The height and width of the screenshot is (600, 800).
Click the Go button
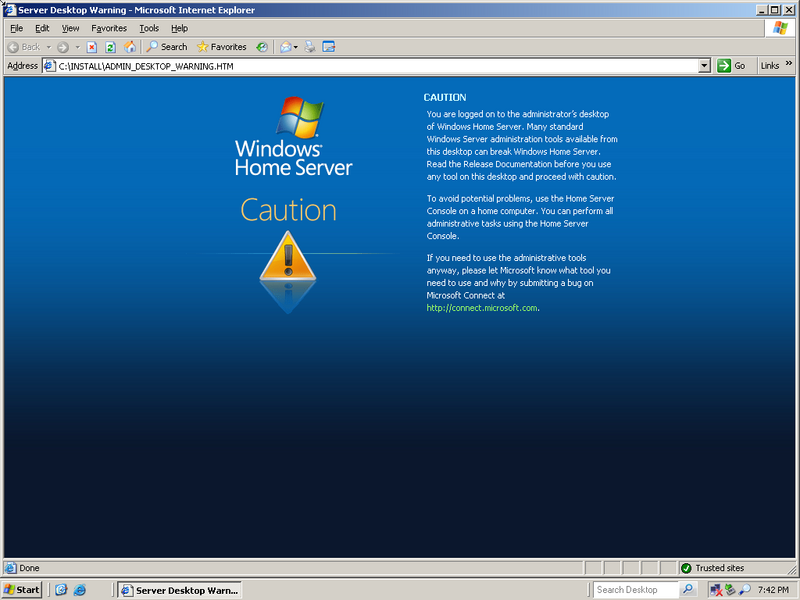731,66
